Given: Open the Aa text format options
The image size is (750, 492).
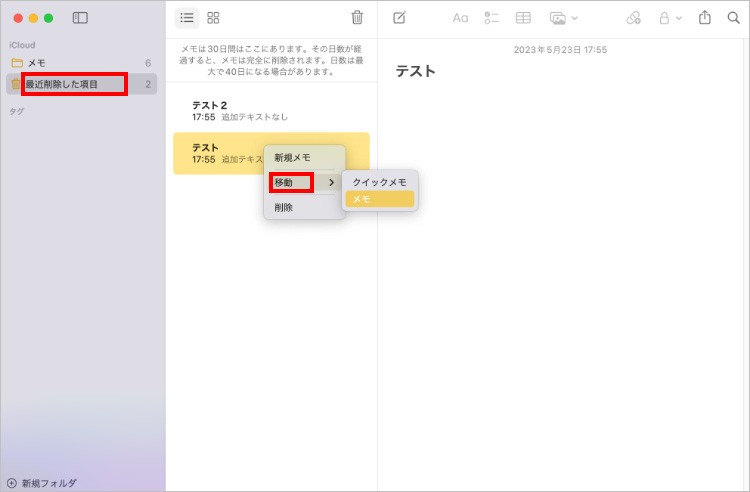Looking at the screenshot, I should point(460,18).
